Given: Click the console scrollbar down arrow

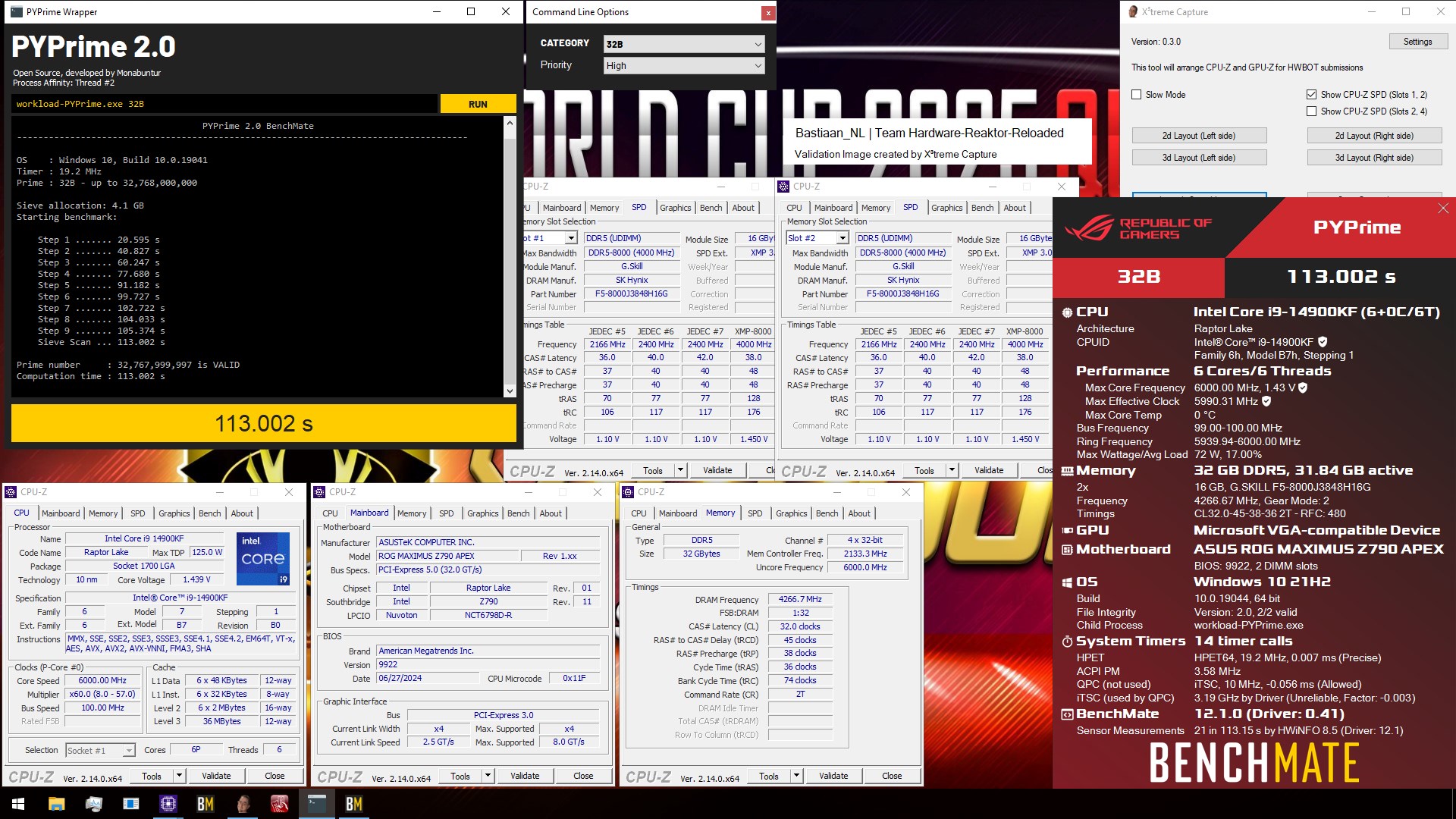Looking at the screenshot, I should pyautogui.click(x=510, y=391).
